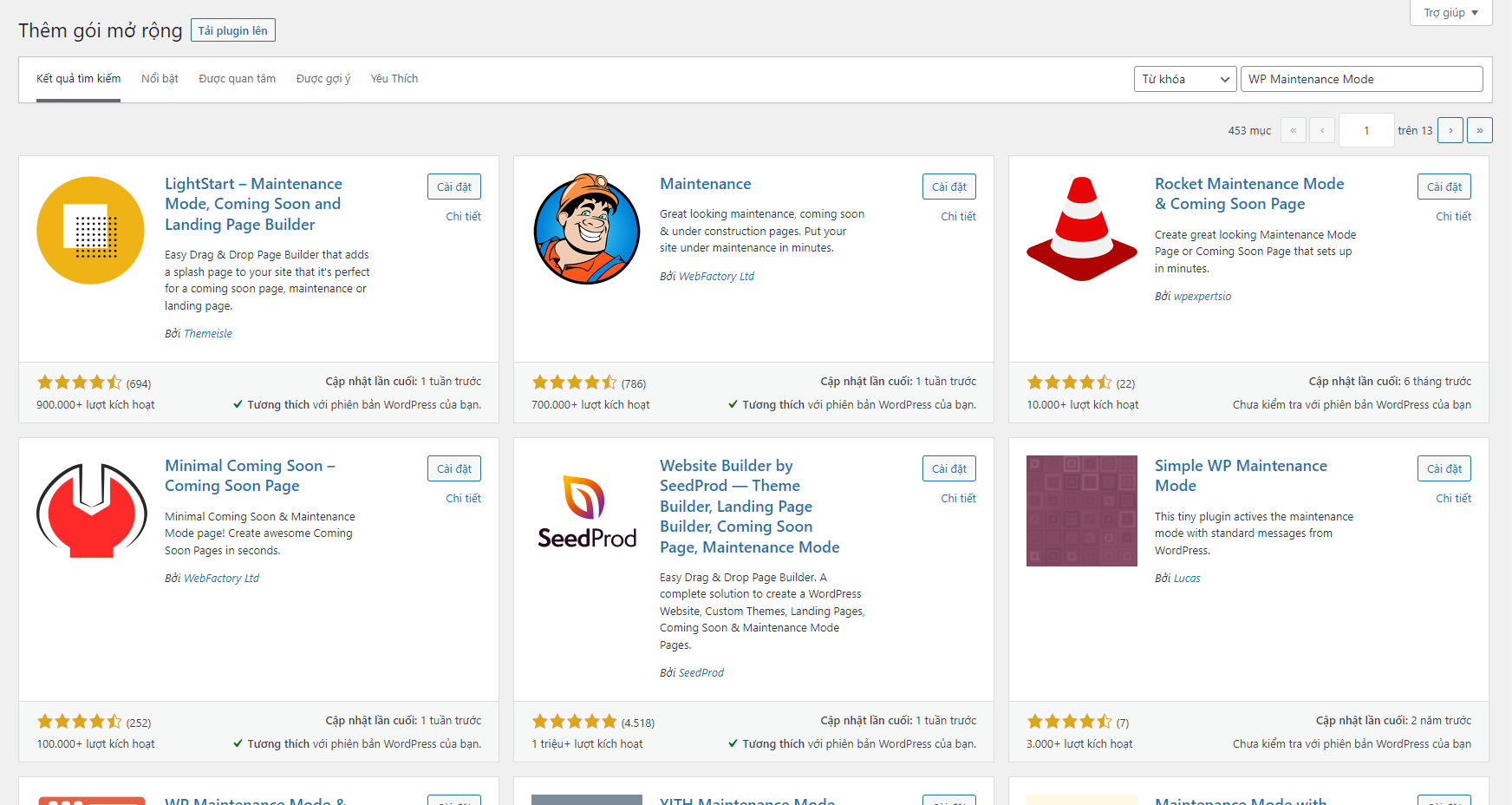1512x805 pixels.
Task: Click SeedProd's five-star rating display
Action: 575,721
